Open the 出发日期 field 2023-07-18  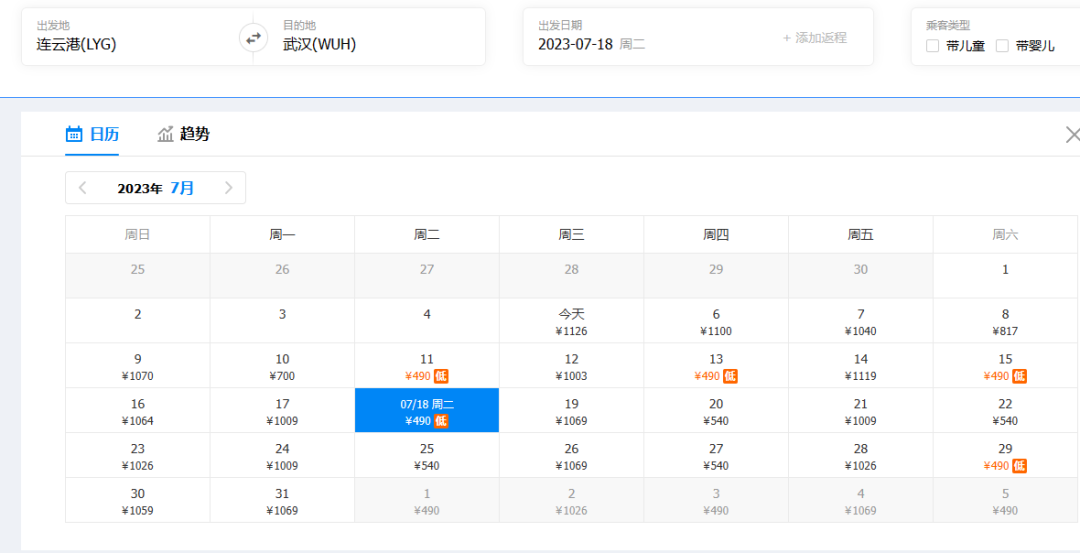coord(592,45)
